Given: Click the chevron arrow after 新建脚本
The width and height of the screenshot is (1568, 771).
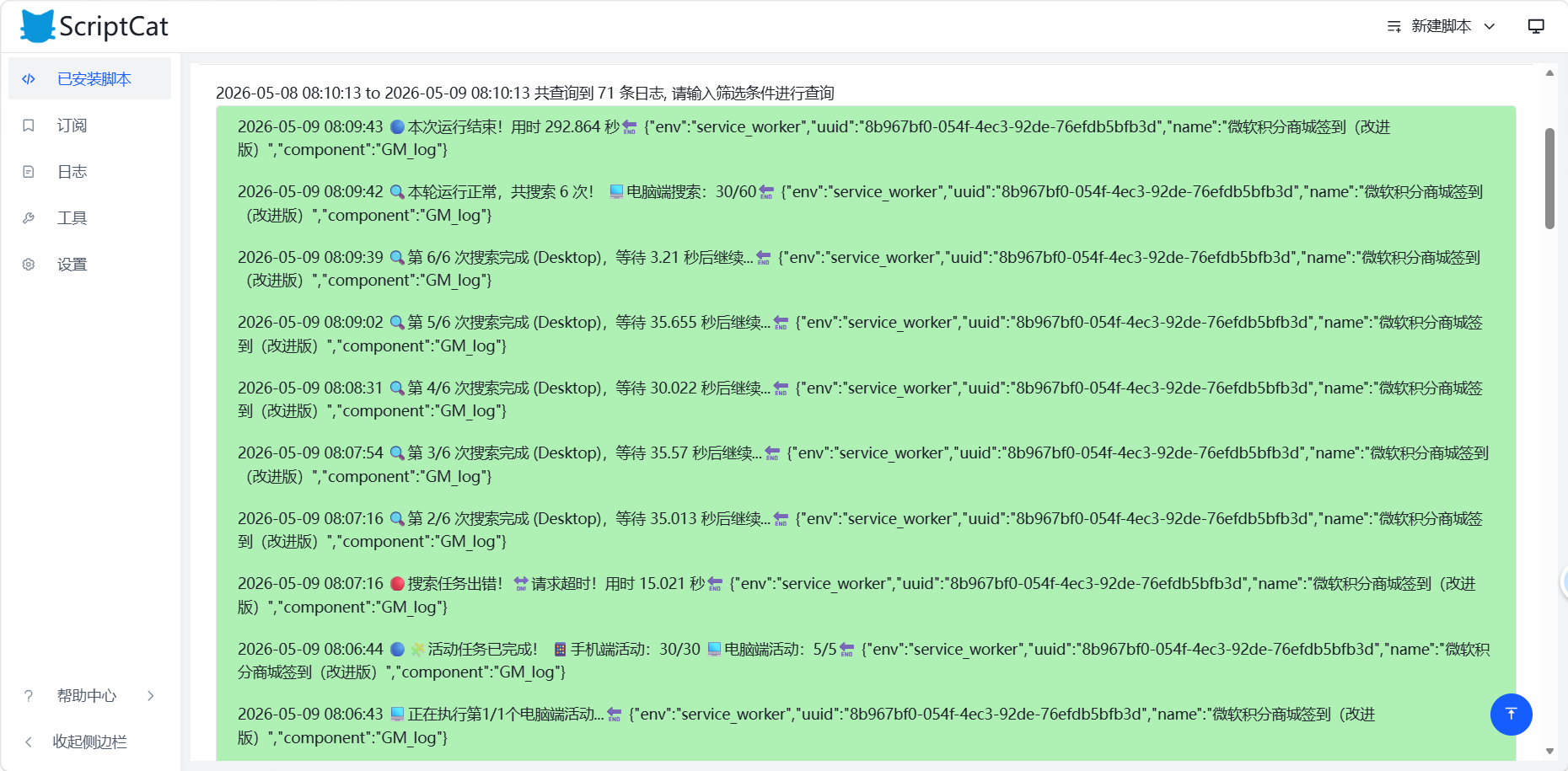Looking at the screenshot, I should (x=1490, y=26).
